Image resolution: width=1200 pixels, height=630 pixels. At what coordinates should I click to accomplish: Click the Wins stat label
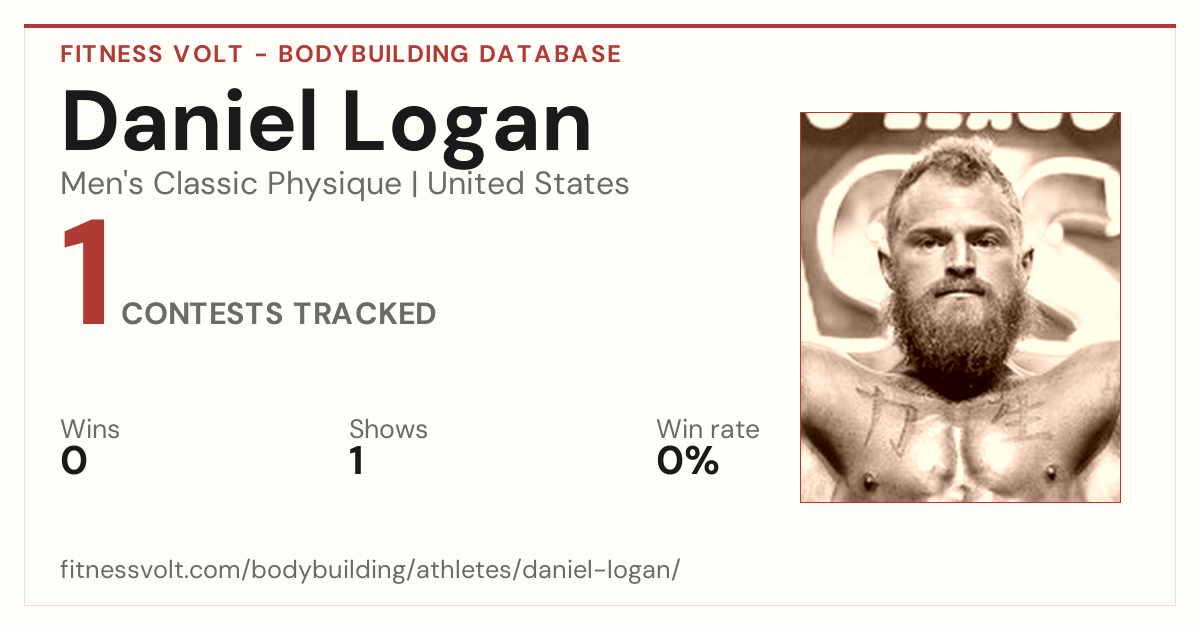pos(90,430)
